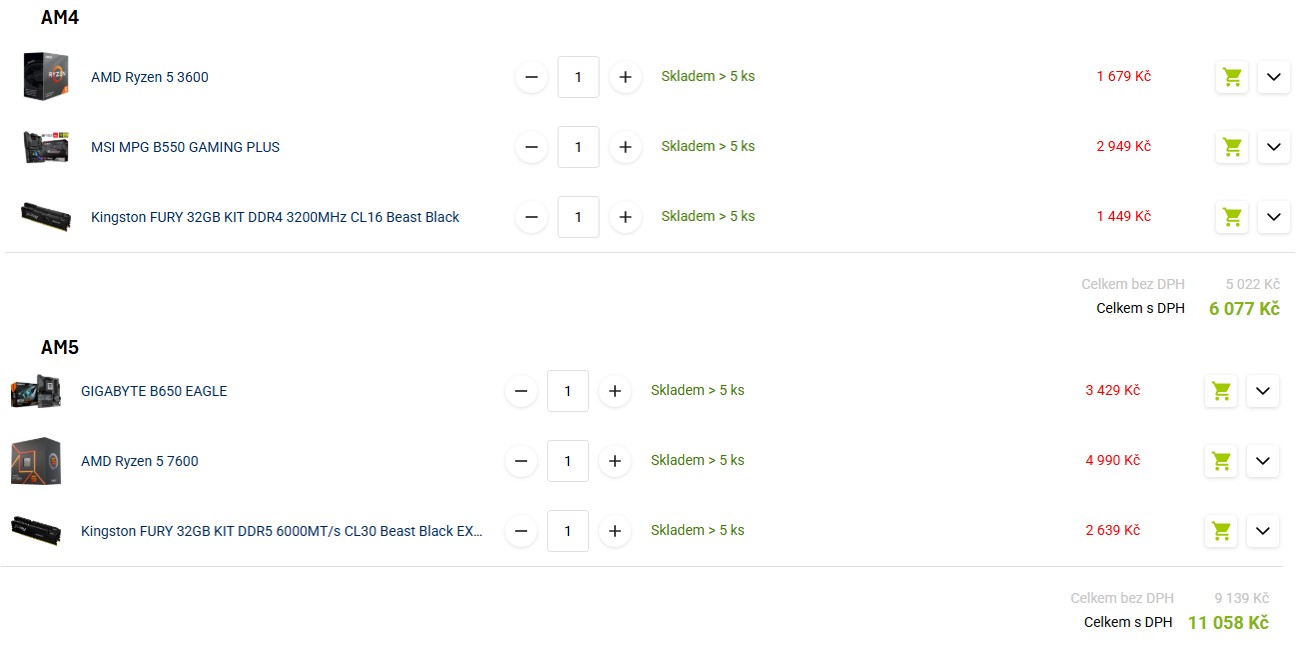Add GIGABYTE B650 EAGLE to cart

(1221, 391)
